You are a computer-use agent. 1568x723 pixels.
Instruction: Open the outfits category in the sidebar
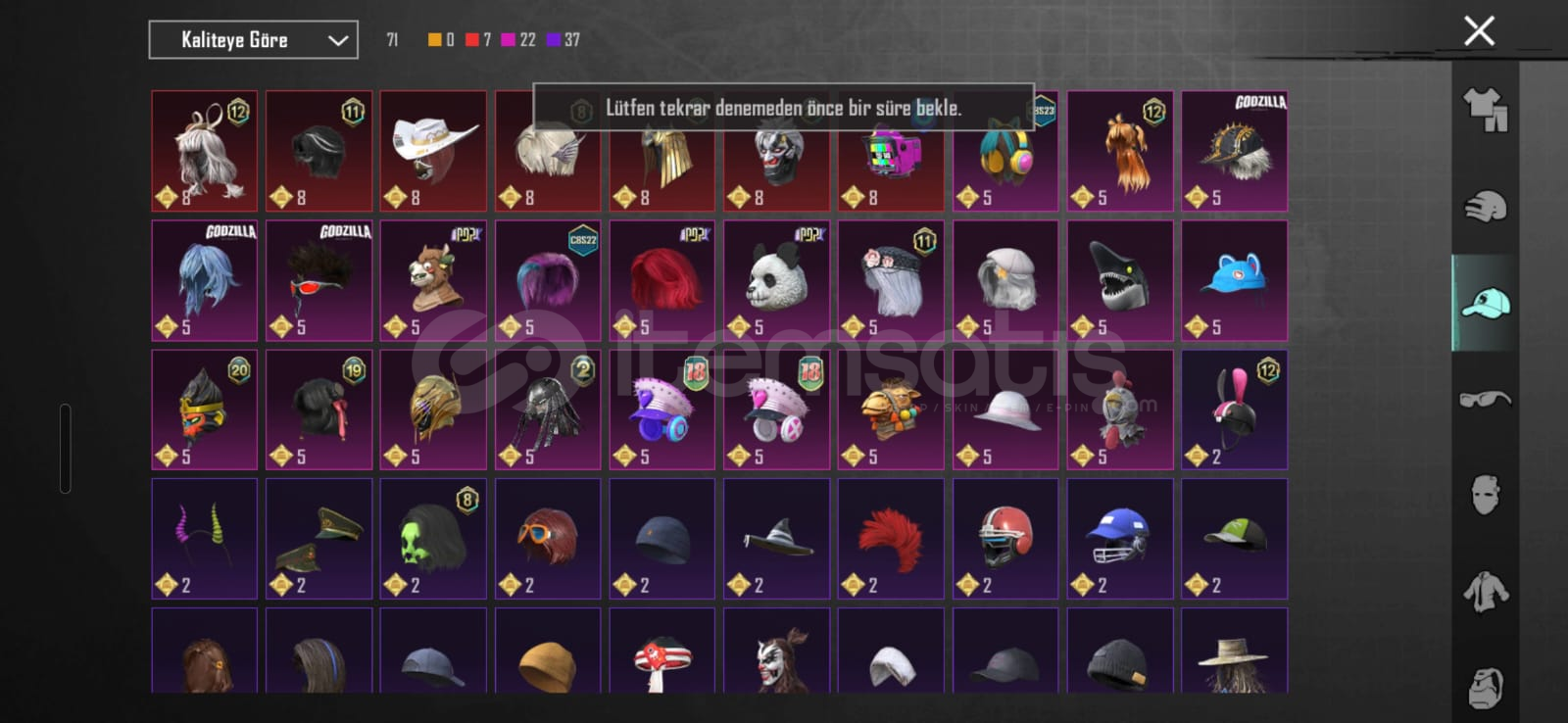pos(1486,110)
